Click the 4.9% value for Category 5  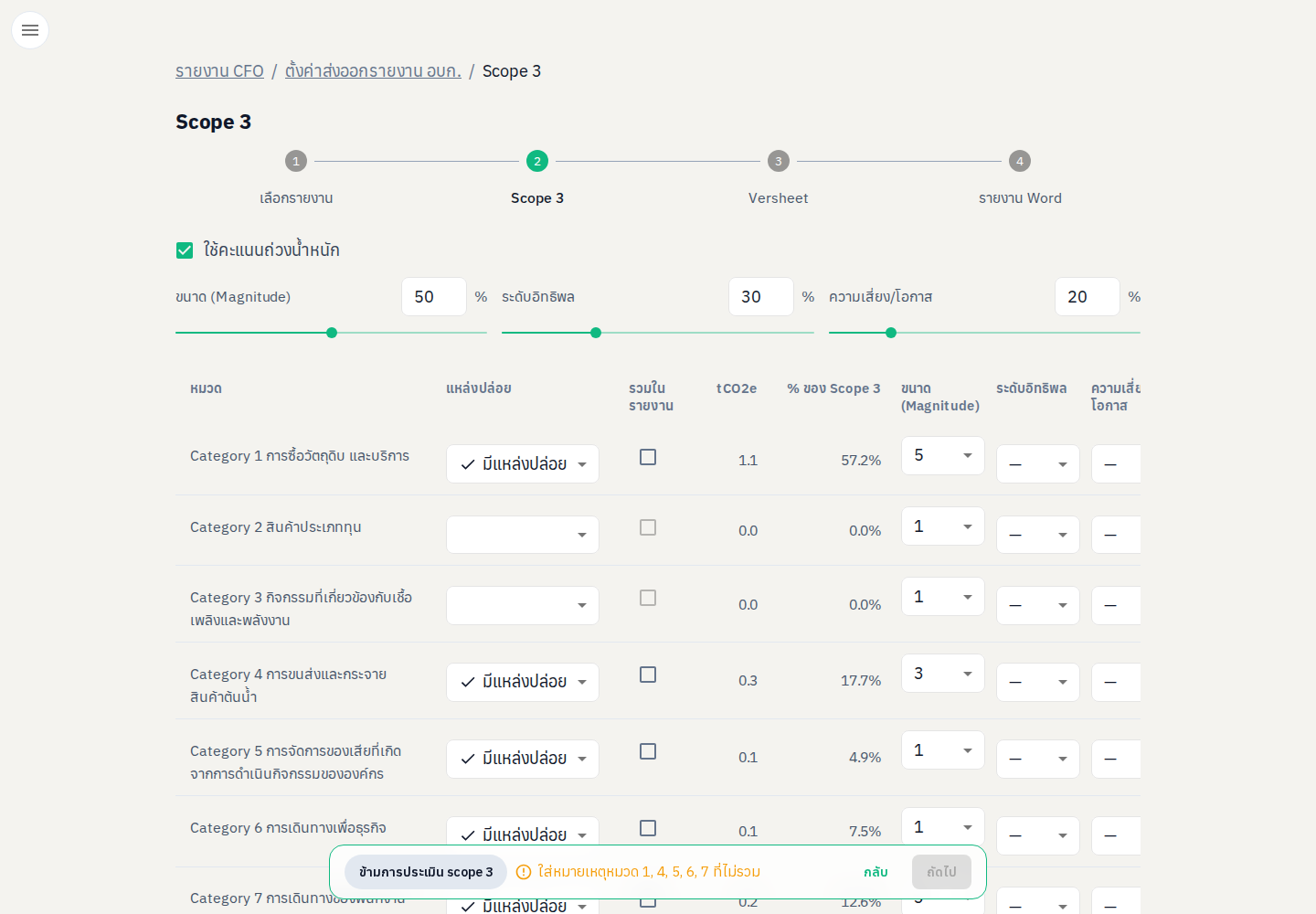pyautogui.click(x=865, y=758)
